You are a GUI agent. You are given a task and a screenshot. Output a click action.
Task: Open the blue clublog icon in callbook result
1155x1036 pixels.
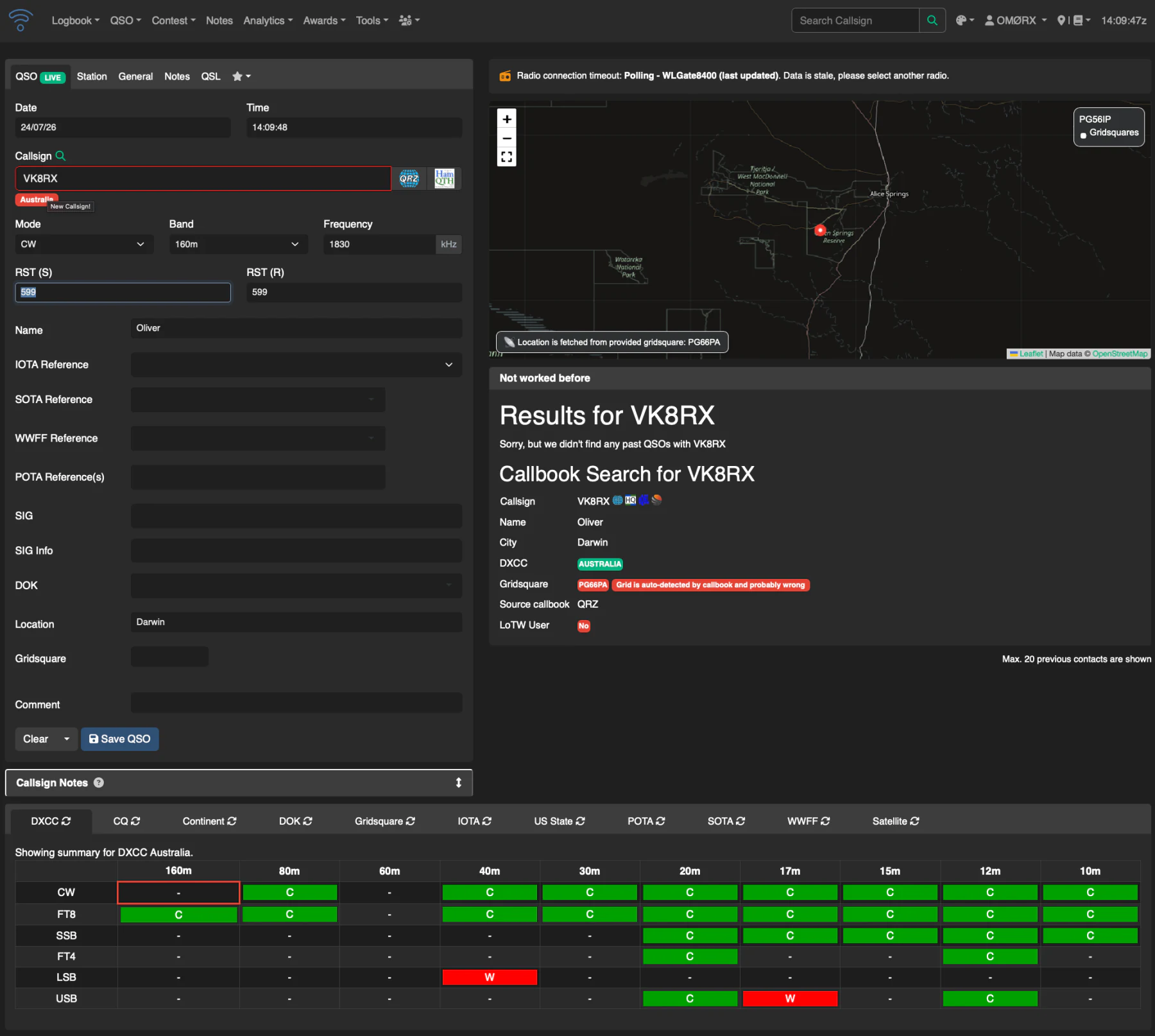644,500
